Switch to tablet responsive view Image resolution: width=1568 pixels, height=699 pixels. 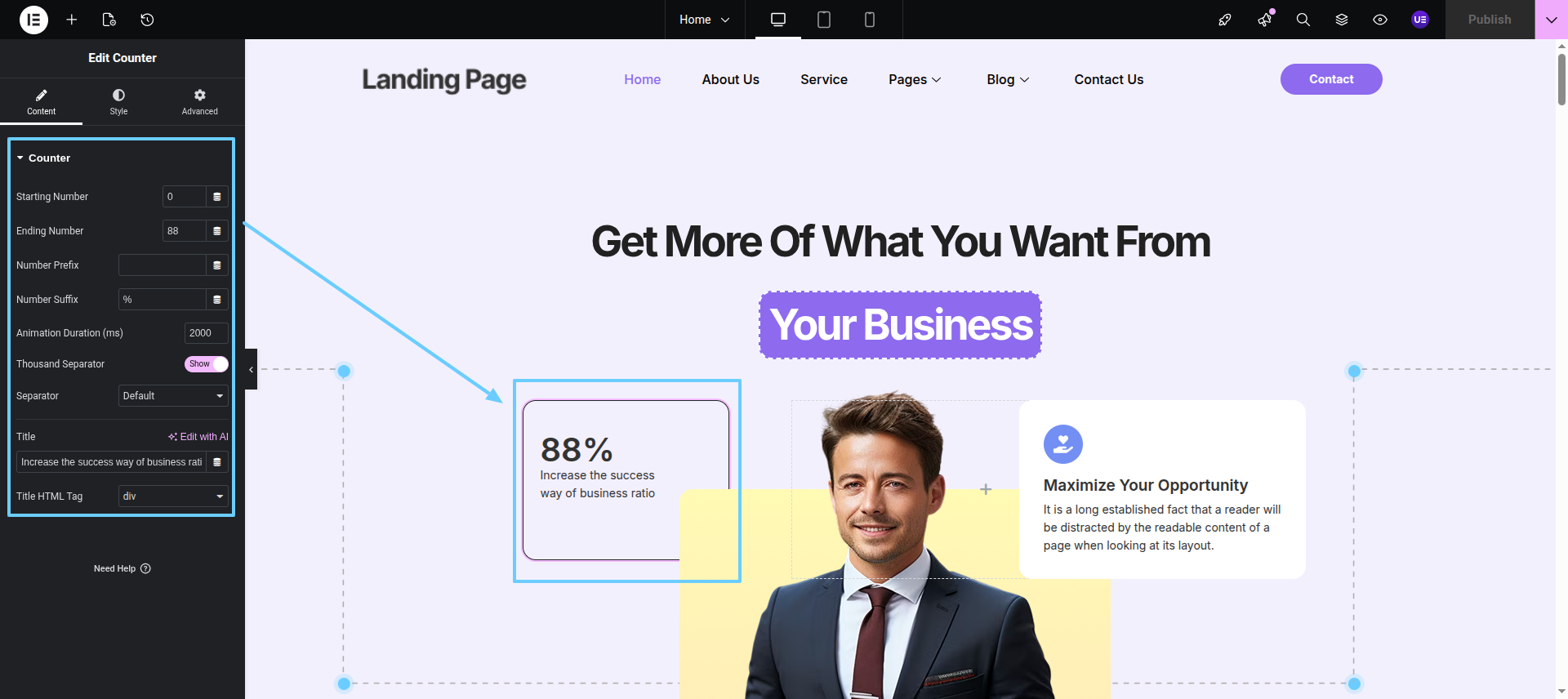[824, 20]
